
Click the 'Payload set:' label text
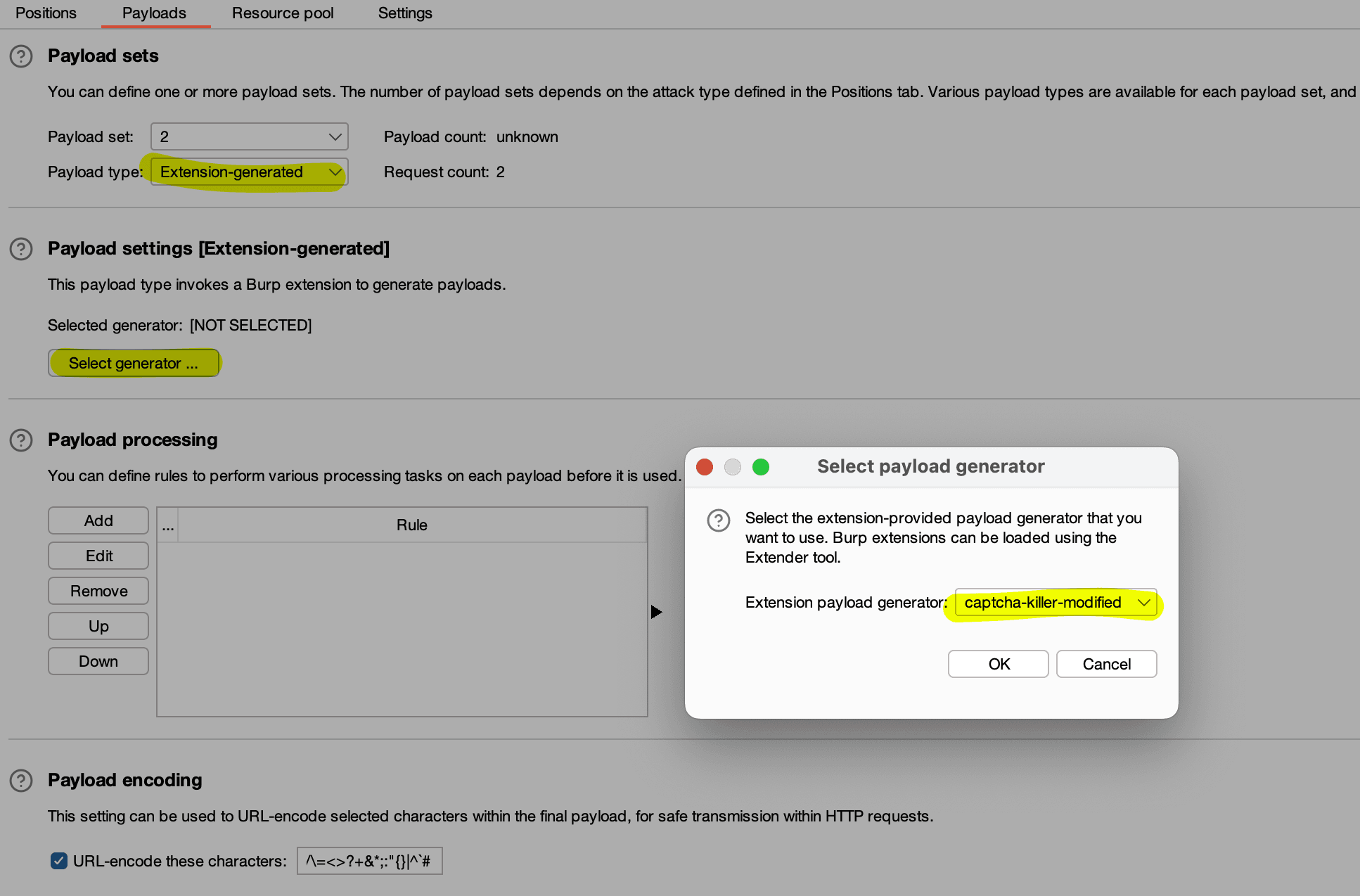click(x=91, y=136)
